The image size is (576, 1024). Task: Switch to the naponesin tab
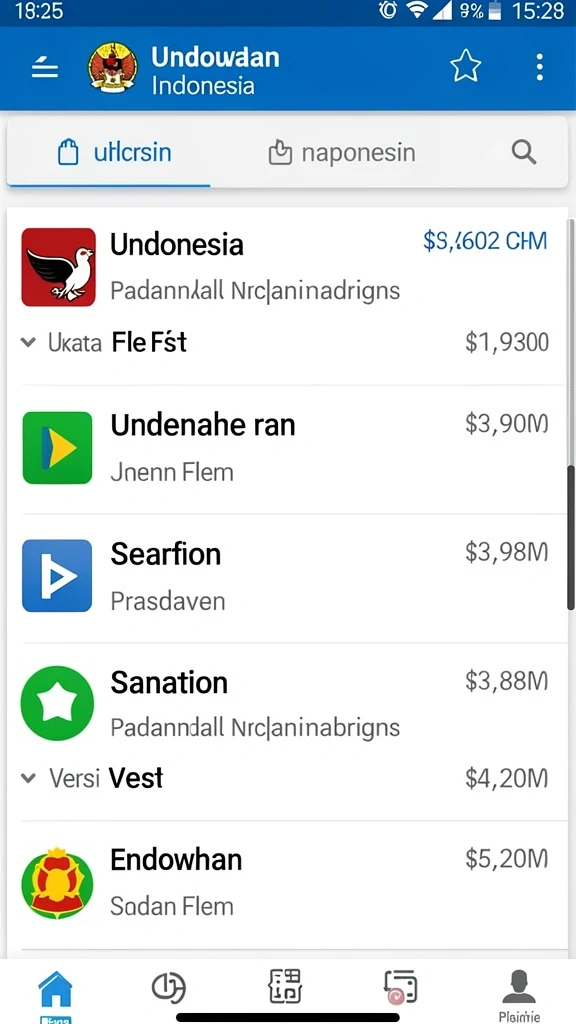[342, 153]
